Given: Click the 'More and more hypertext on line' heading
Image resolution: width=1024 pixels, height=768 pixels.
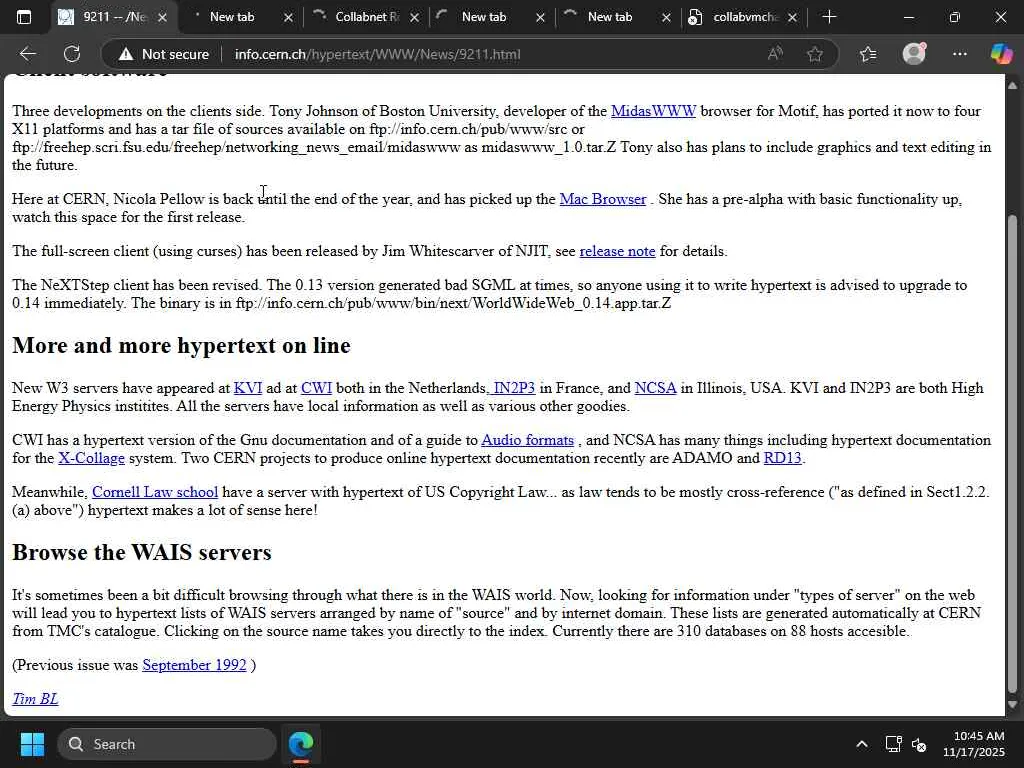Looking at the screenshot, I should (x=182, y=345).
